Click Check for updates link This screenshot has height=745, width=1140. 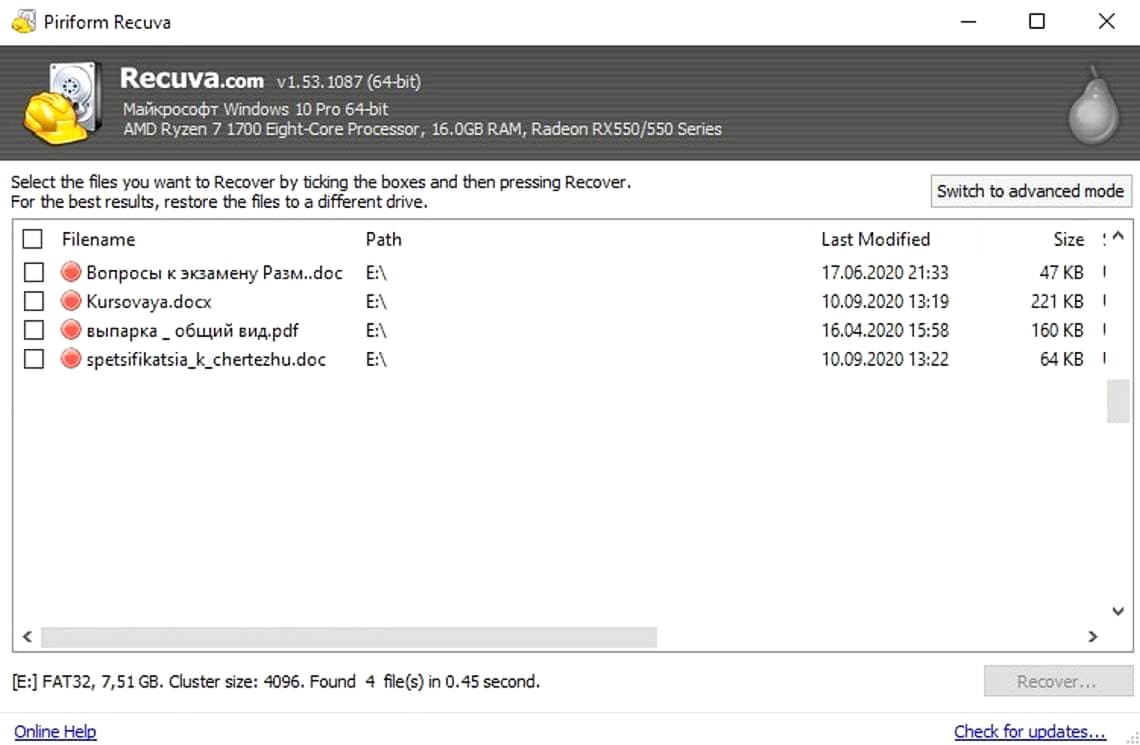coord(1029,732)
